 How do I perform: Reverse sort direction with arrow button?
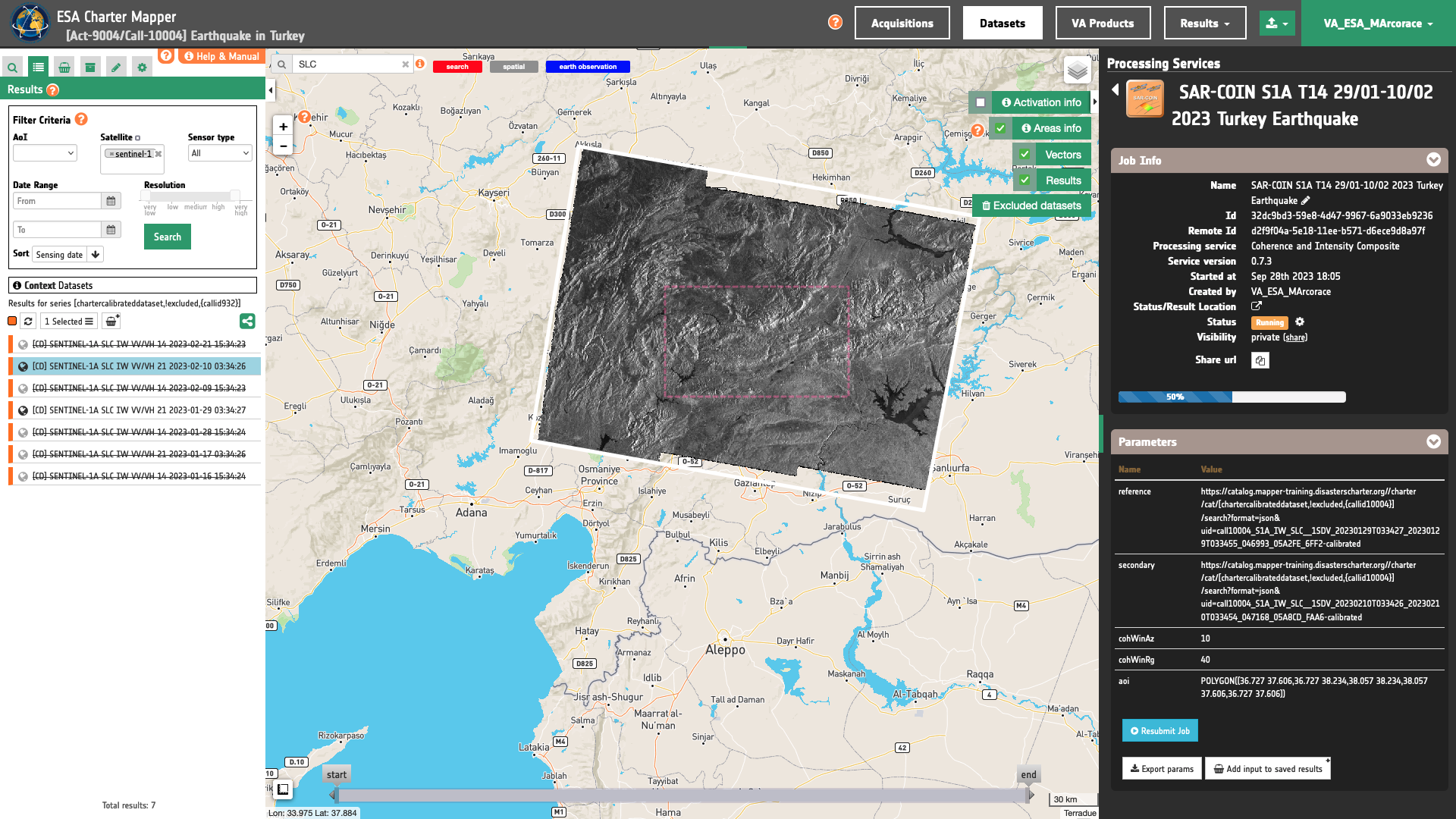point(96,255)
